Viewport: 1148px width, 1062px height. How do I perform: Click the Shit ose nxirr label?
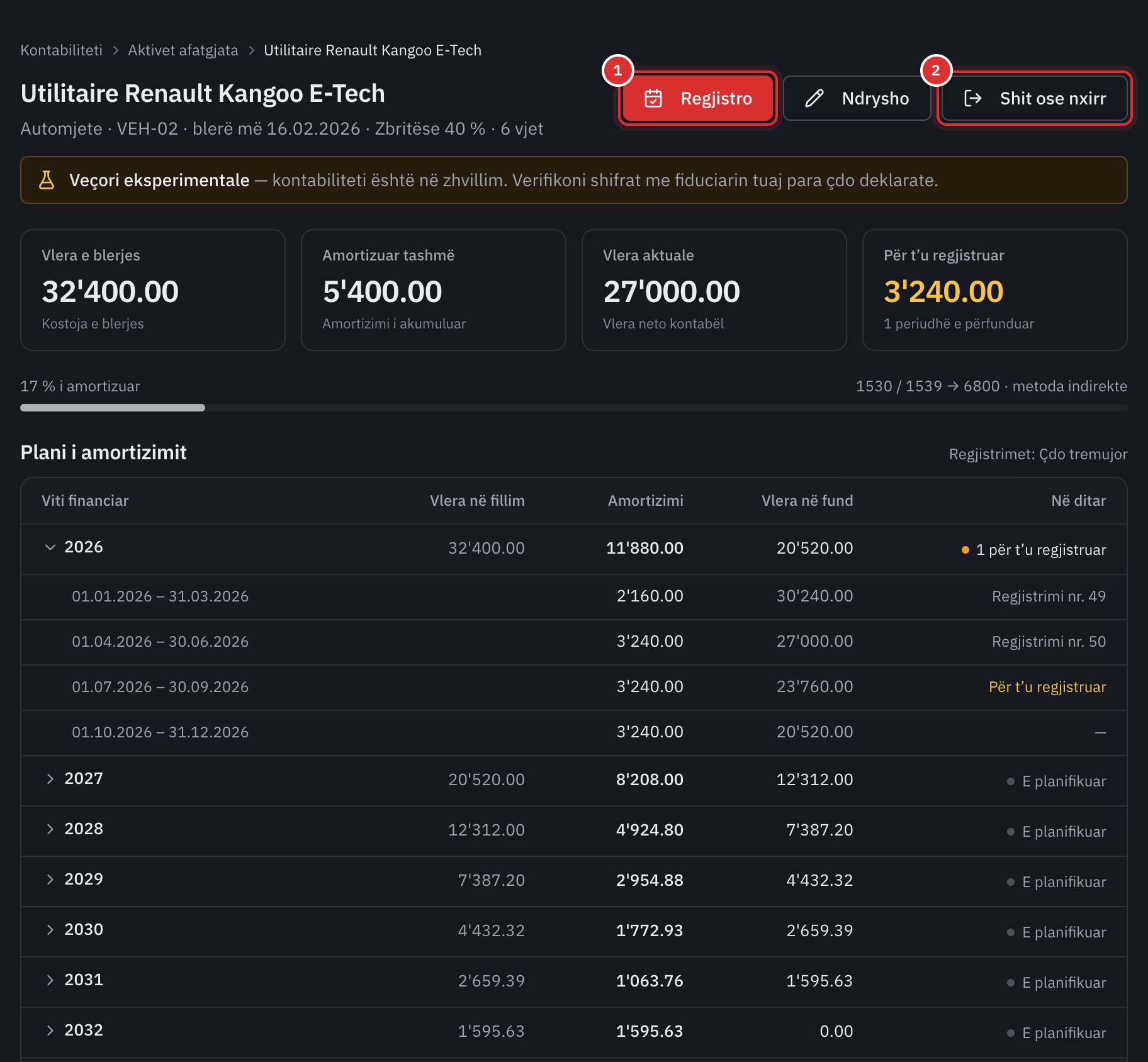[1053, 99]
